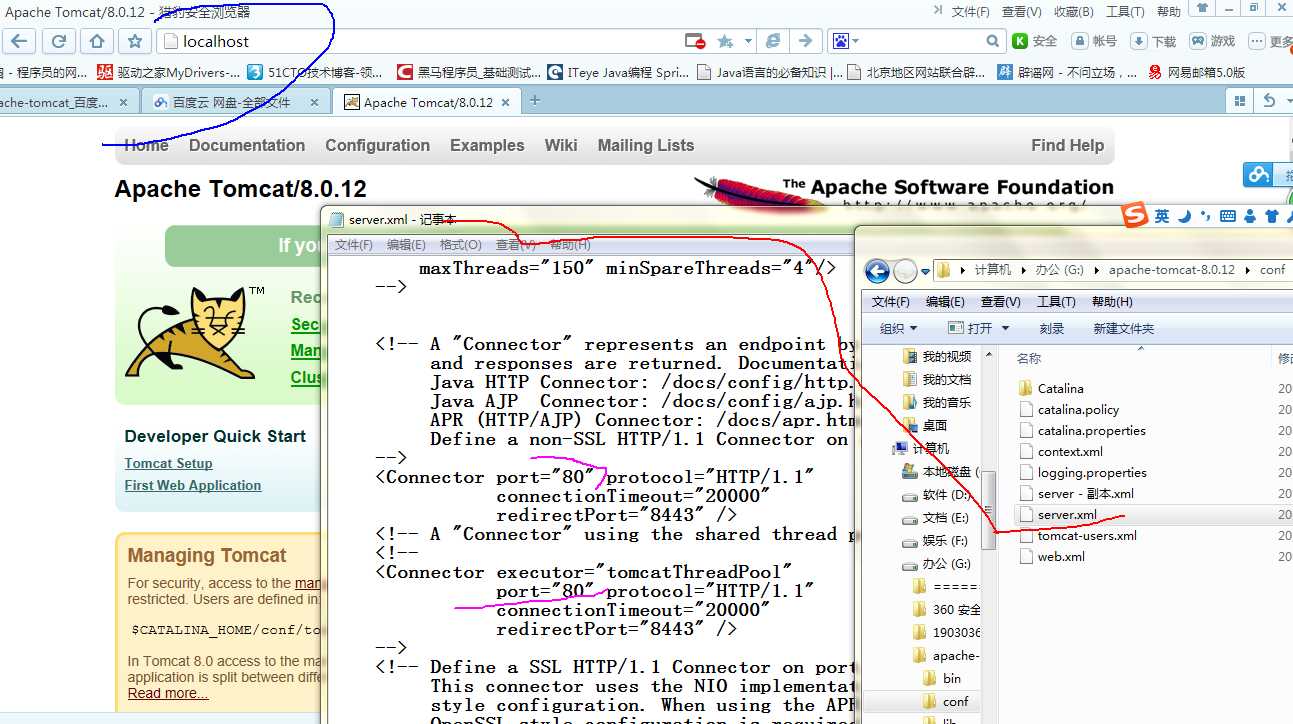Click the go-forward arrow in address bar
The width and height of the screenshot is (1293, 724).
tap(804, 41)
